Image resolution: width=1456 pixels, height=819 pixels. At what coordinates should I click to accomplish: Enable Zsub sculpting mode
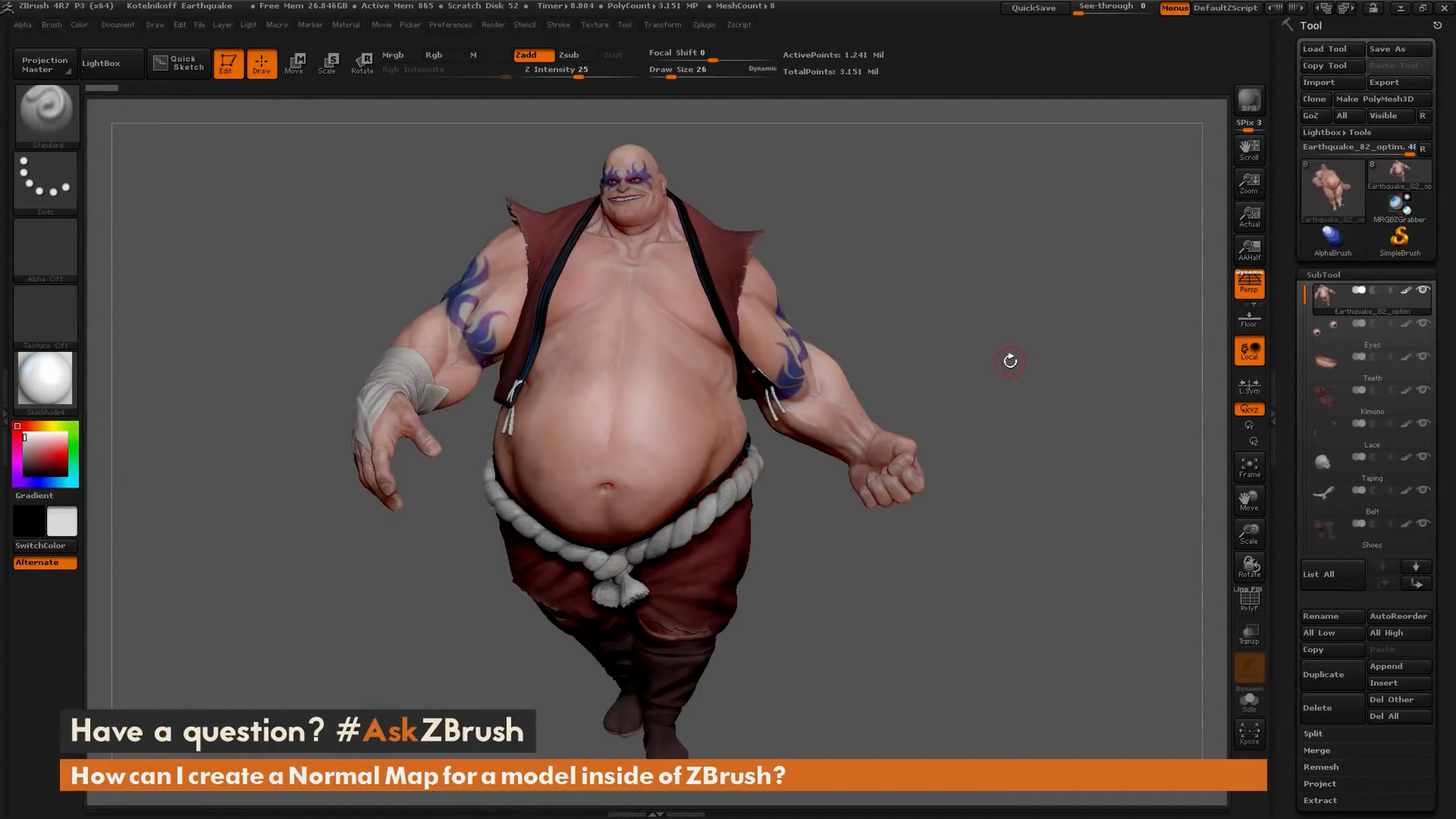(x=568, y=55)
